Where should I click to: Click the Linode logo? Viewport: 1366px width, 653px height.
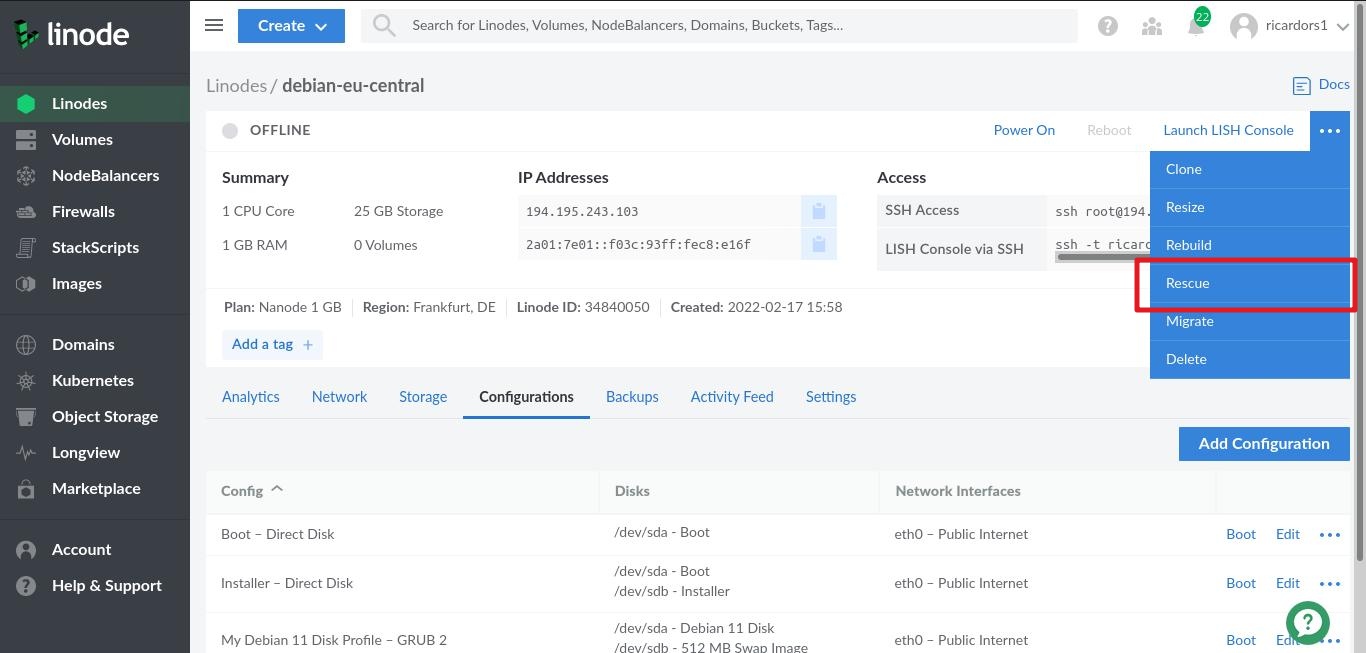71,34
